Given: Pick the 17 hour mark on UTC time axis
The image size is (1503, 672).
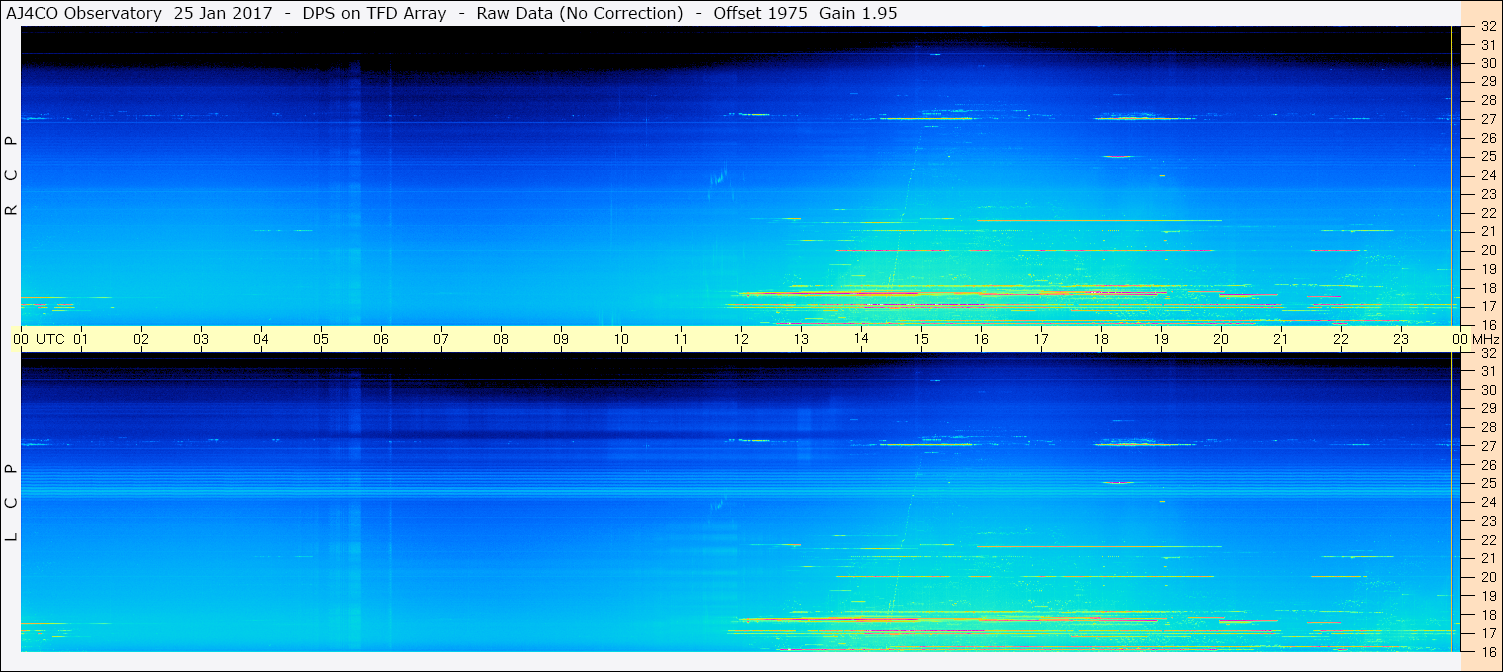Looking at the screenshot, I should click(1041, 340).
